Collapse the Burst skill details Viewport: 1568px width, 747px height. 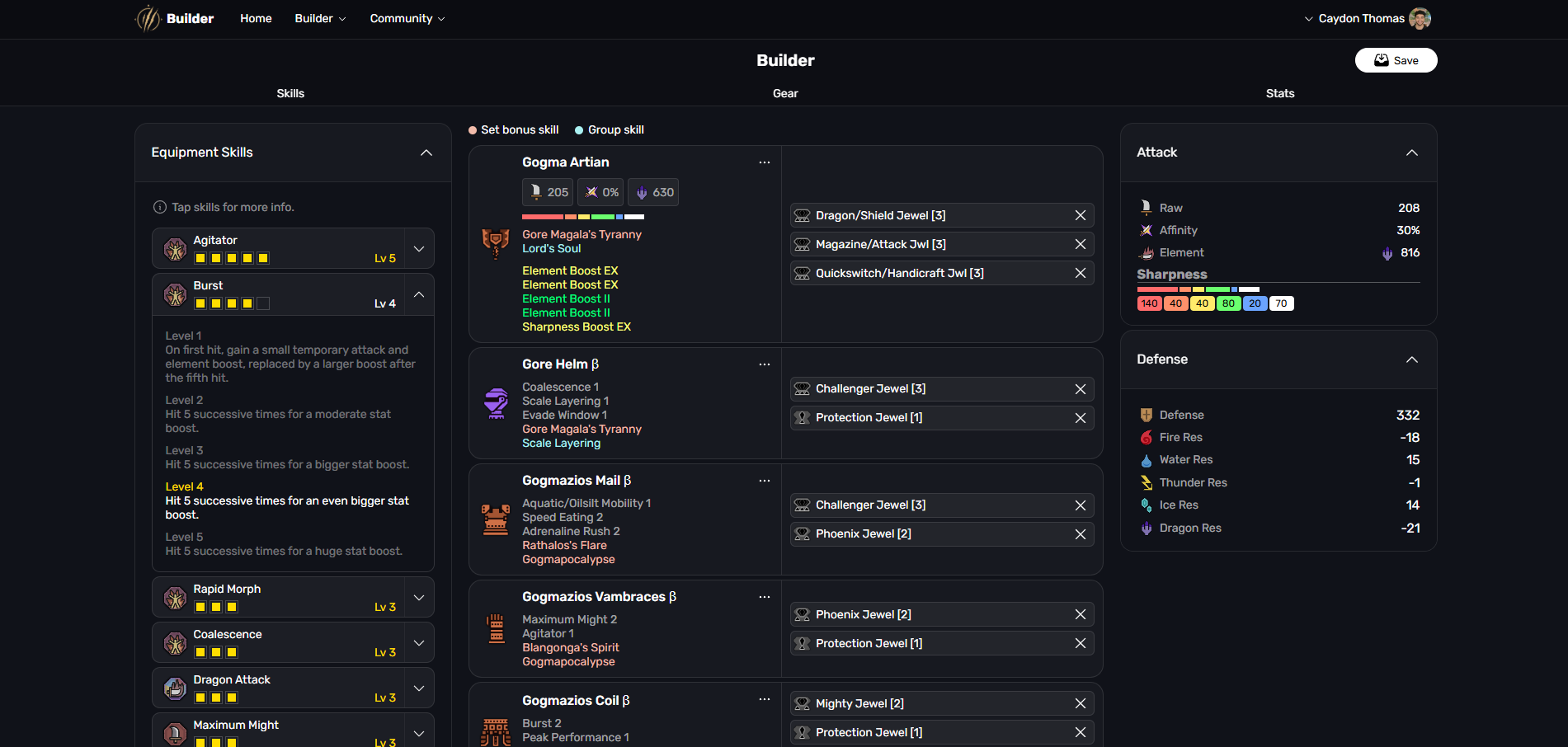click(x=419, y=294)
